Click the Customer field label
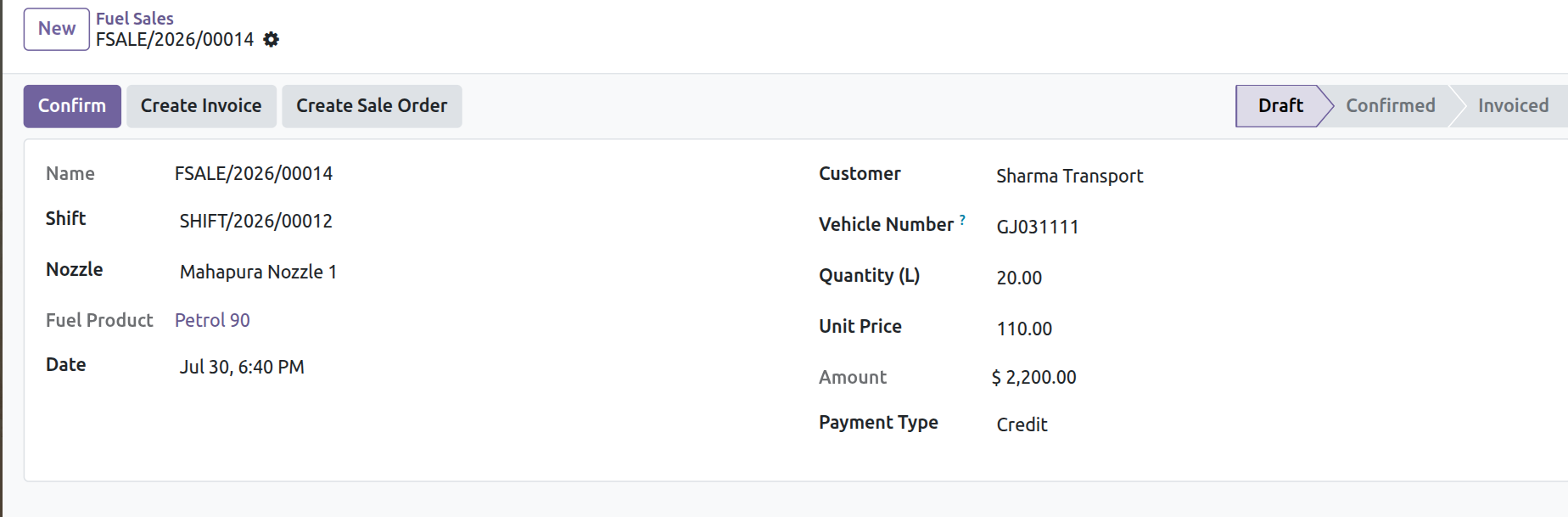Image resolution: width=1568 pixels, height=517 pixels. [x=860, y=173]
